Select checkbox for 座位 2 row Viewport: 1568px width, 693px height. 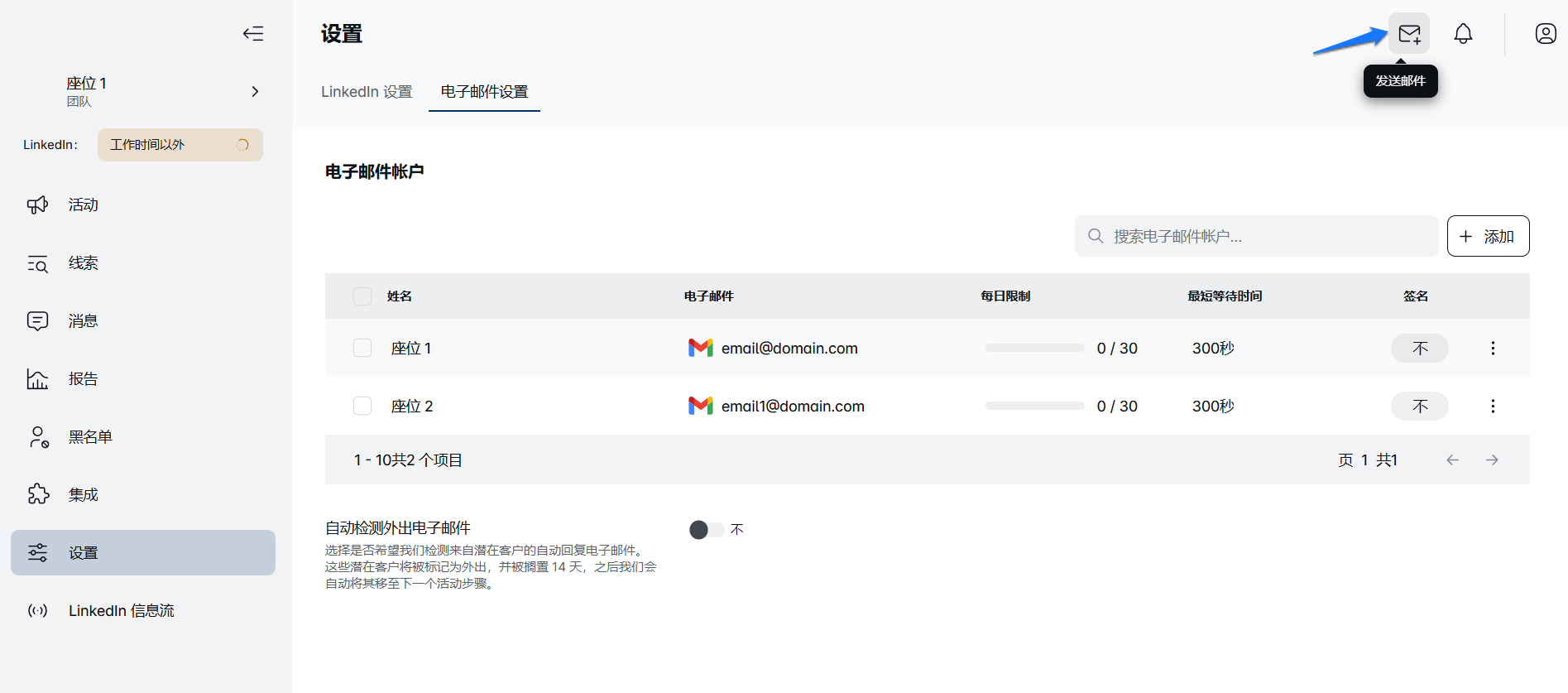coord(362,406)
